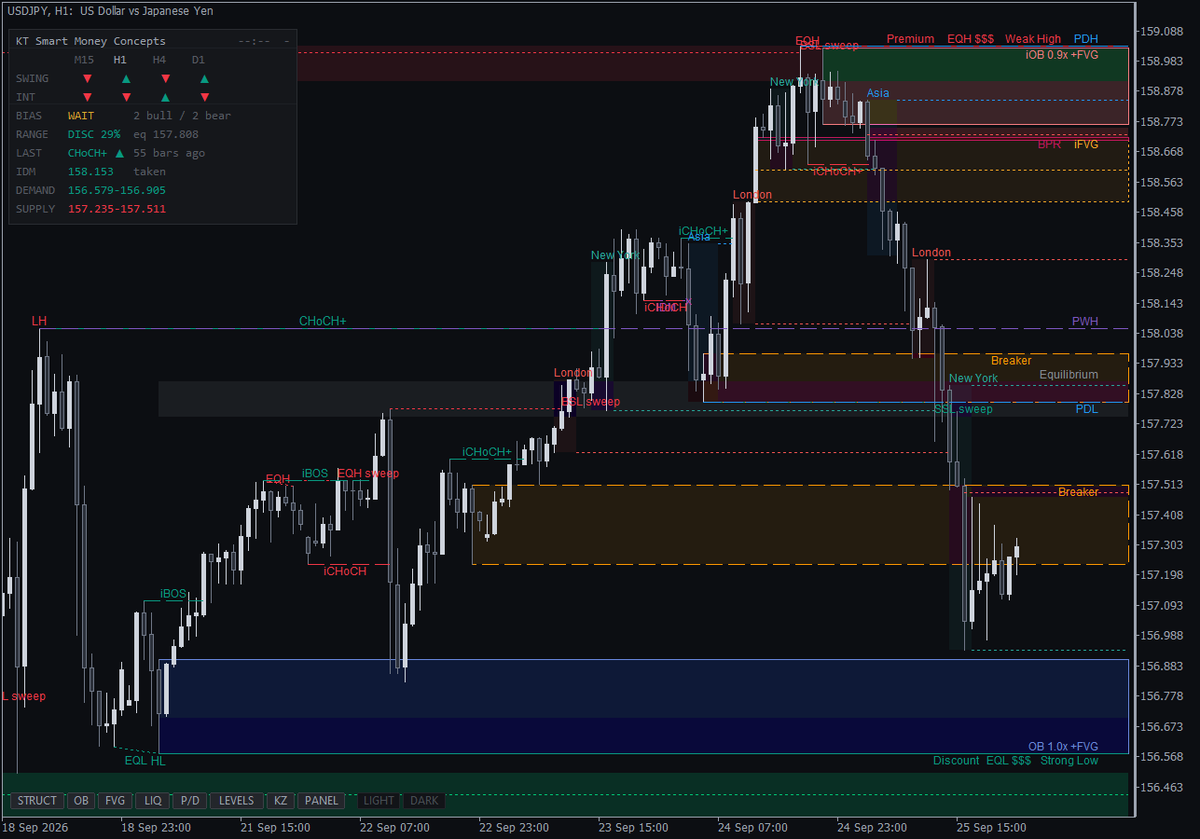Toggle the P/D premium-discount zones

(x=190, y=801)
